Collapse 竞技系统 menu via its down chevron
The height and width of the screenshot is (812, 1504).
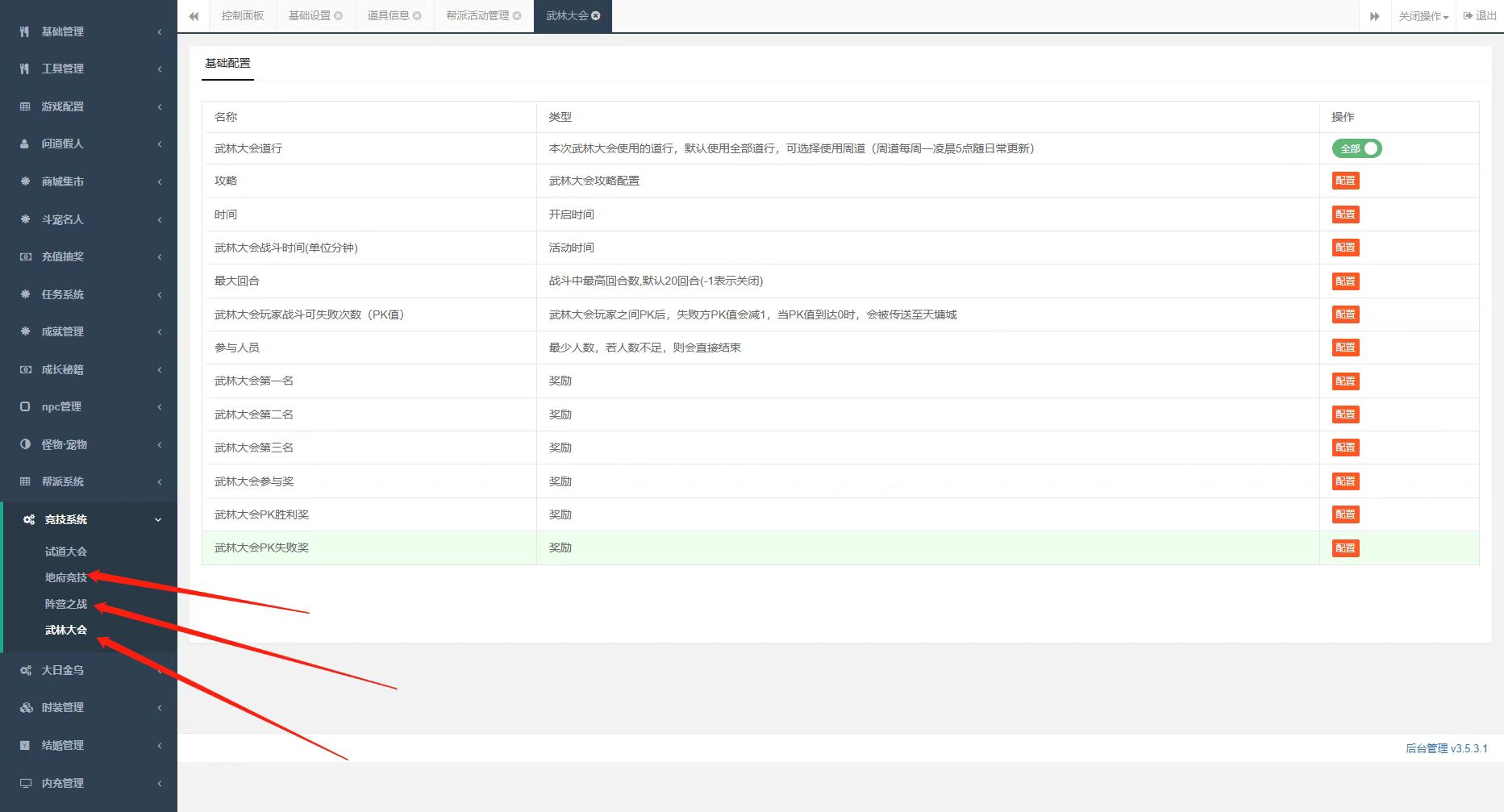point(158,520)
